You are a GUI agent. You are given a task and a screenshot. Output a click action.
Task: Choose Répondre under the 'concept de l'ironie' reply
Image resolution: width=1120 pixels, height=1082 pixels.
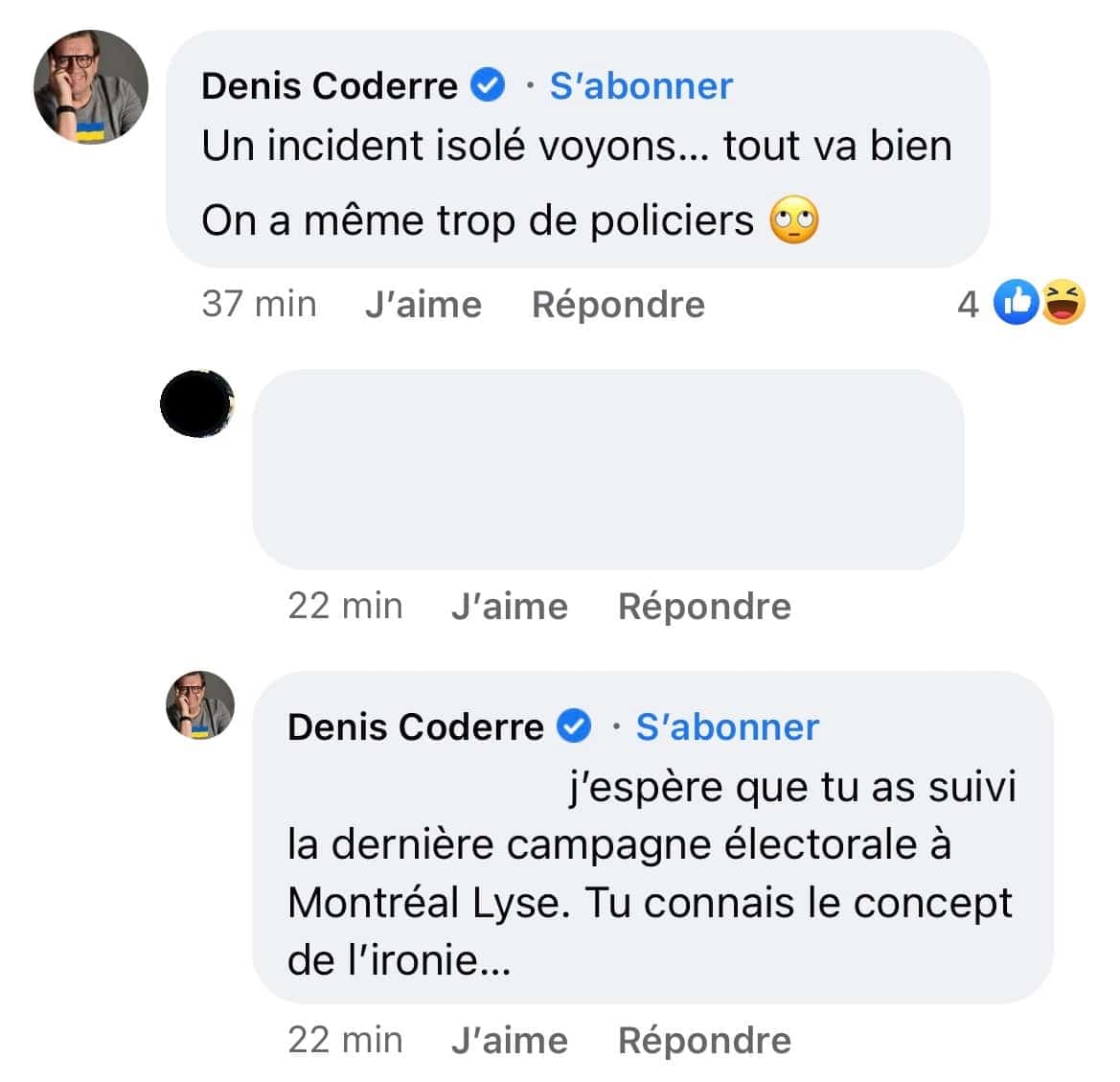coord(704,1041)
